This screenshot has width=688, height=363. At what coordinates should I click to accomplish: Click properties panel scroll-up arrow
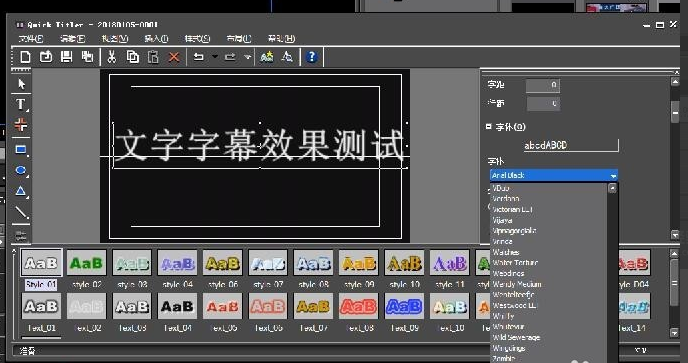[x=675, y=82]
